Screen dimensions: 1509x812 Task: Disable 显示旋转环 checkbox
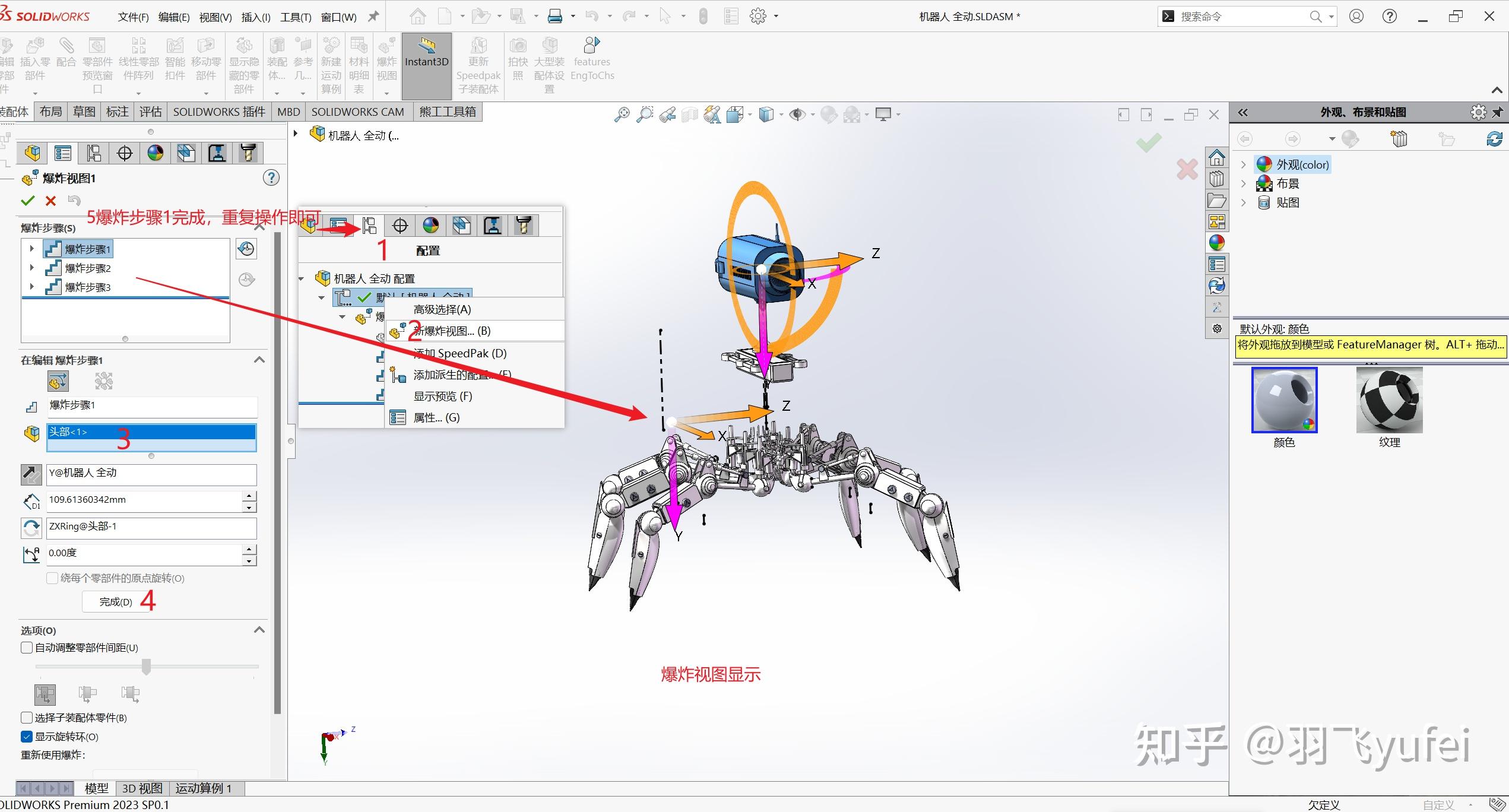pyautogui.click(x=27, y=737)
